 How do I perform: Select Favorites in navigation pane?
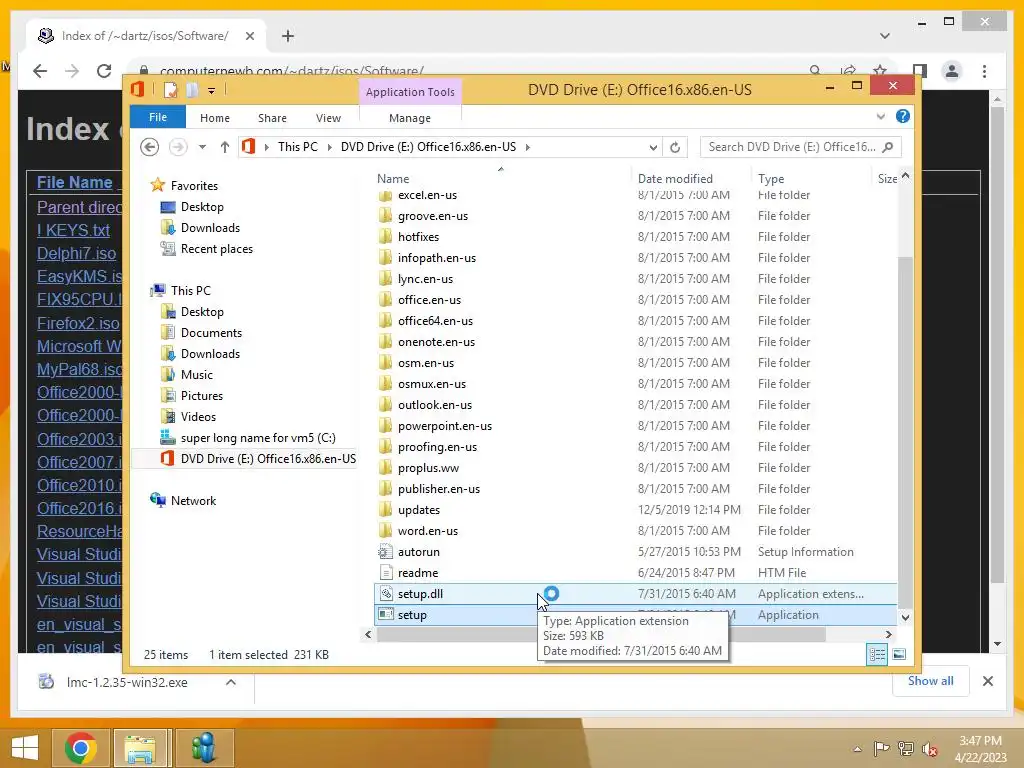pyautogui.click(x=194, y=185)
